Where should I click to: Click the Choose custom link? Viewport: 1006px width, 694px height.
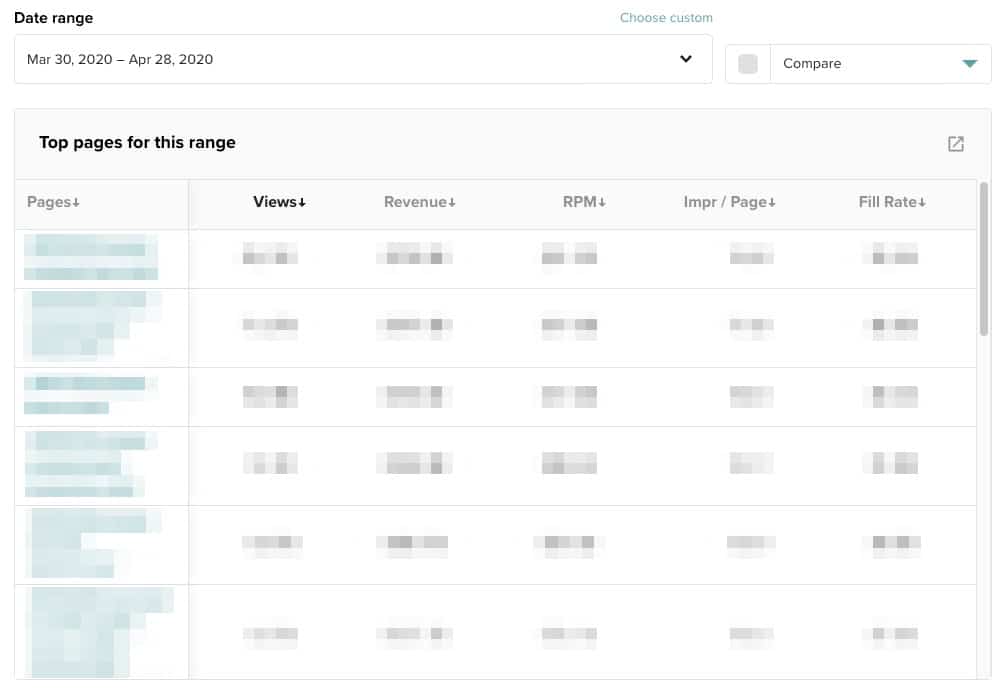[666, 17]
